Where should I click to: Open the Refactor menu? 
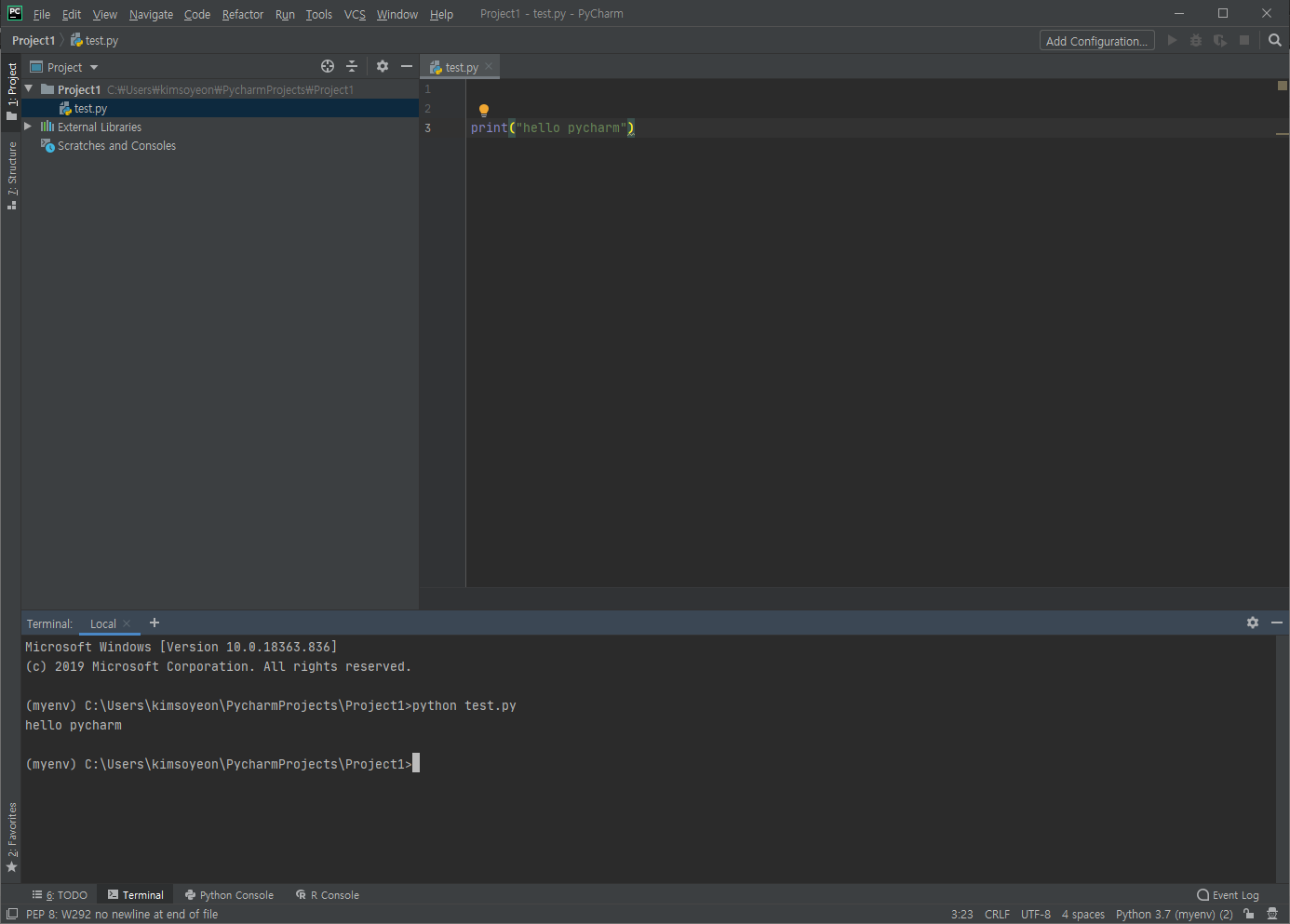(243, 14)
